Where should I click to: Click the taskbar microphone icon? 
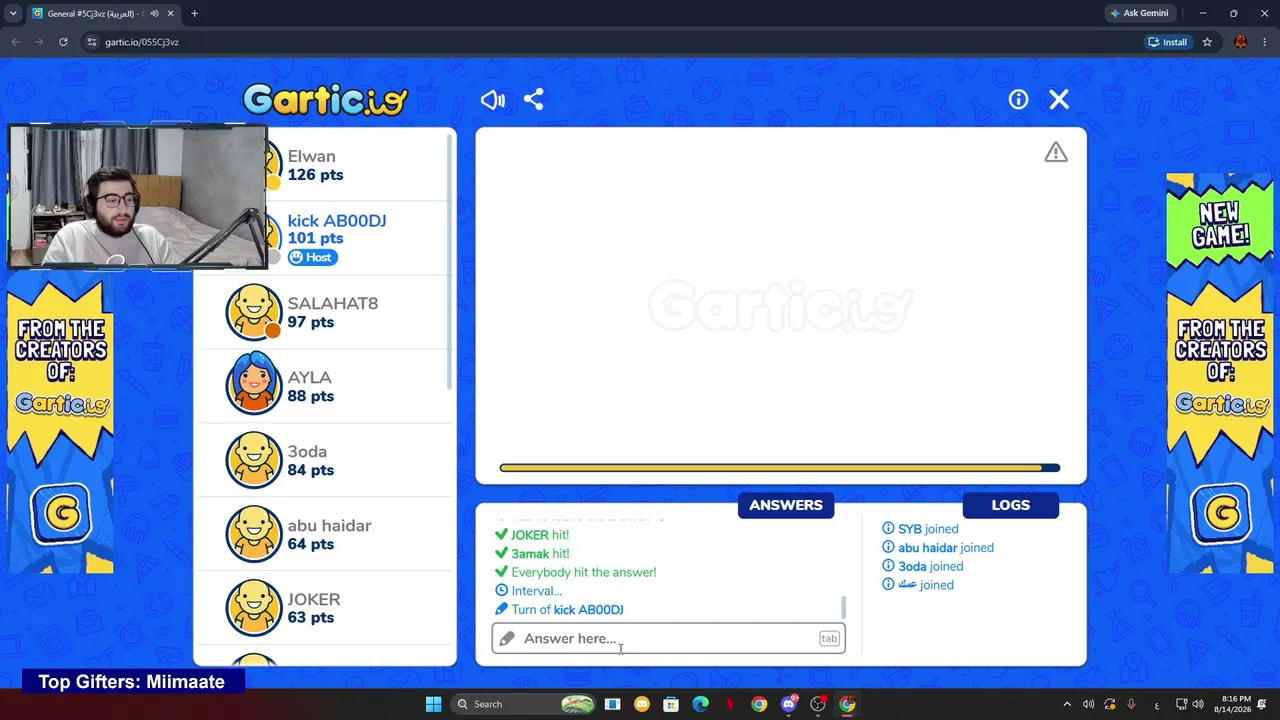[1131, 704]
